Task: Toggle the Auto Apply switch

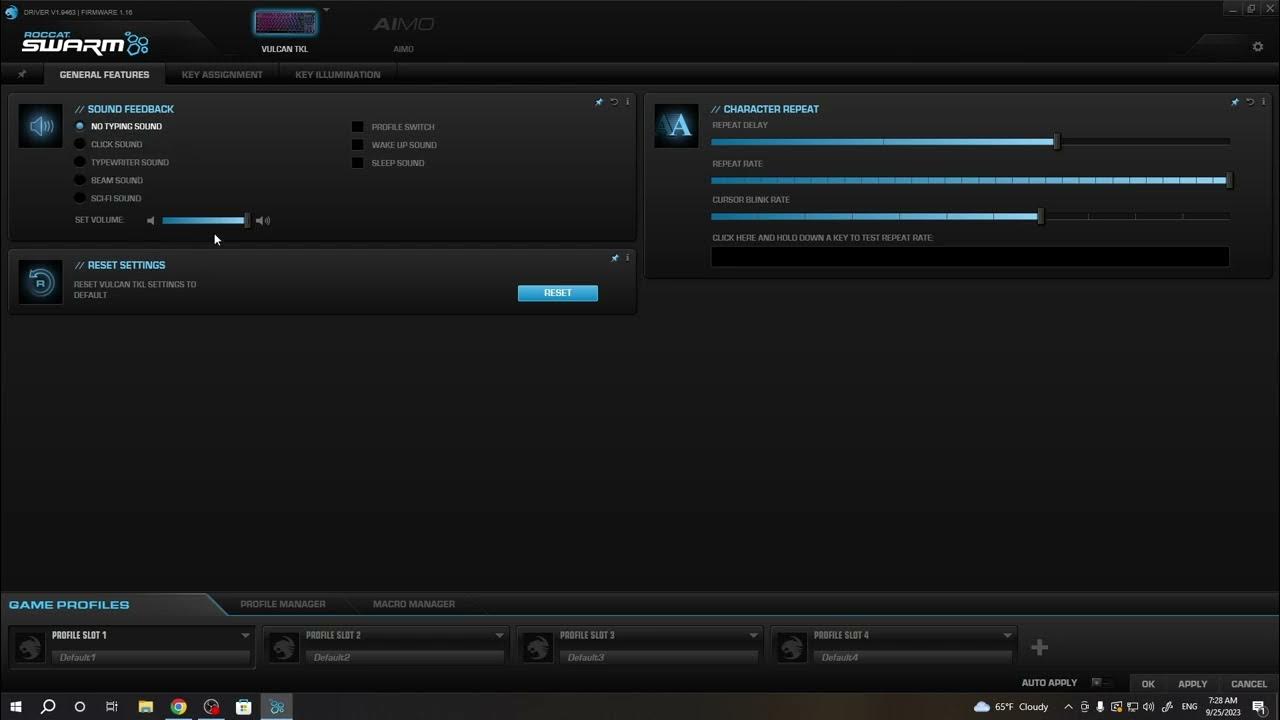Action: click(x=1100, y=683)
